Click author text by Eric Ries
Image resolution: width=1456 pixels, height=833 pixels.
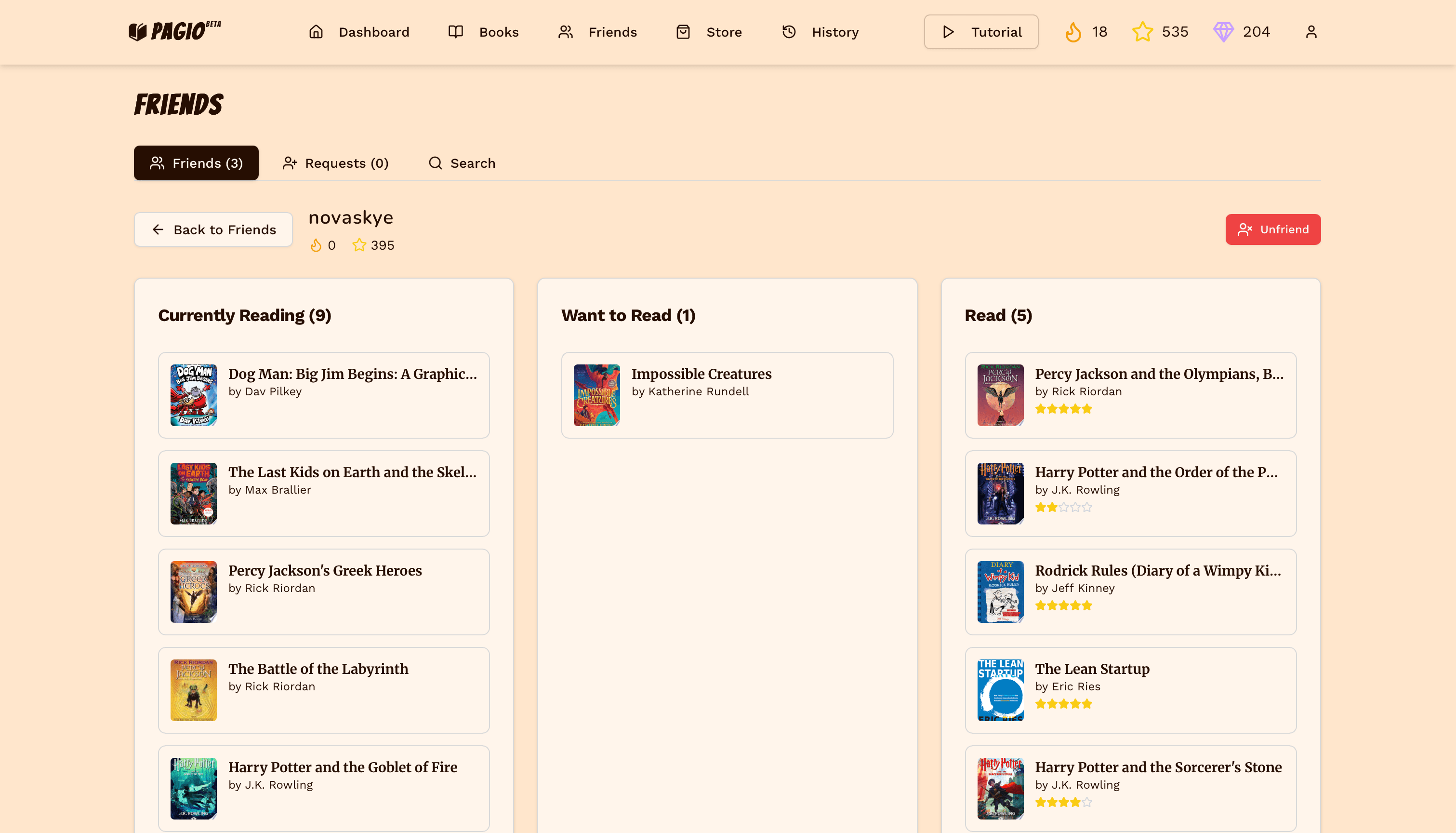[1068, 686]
